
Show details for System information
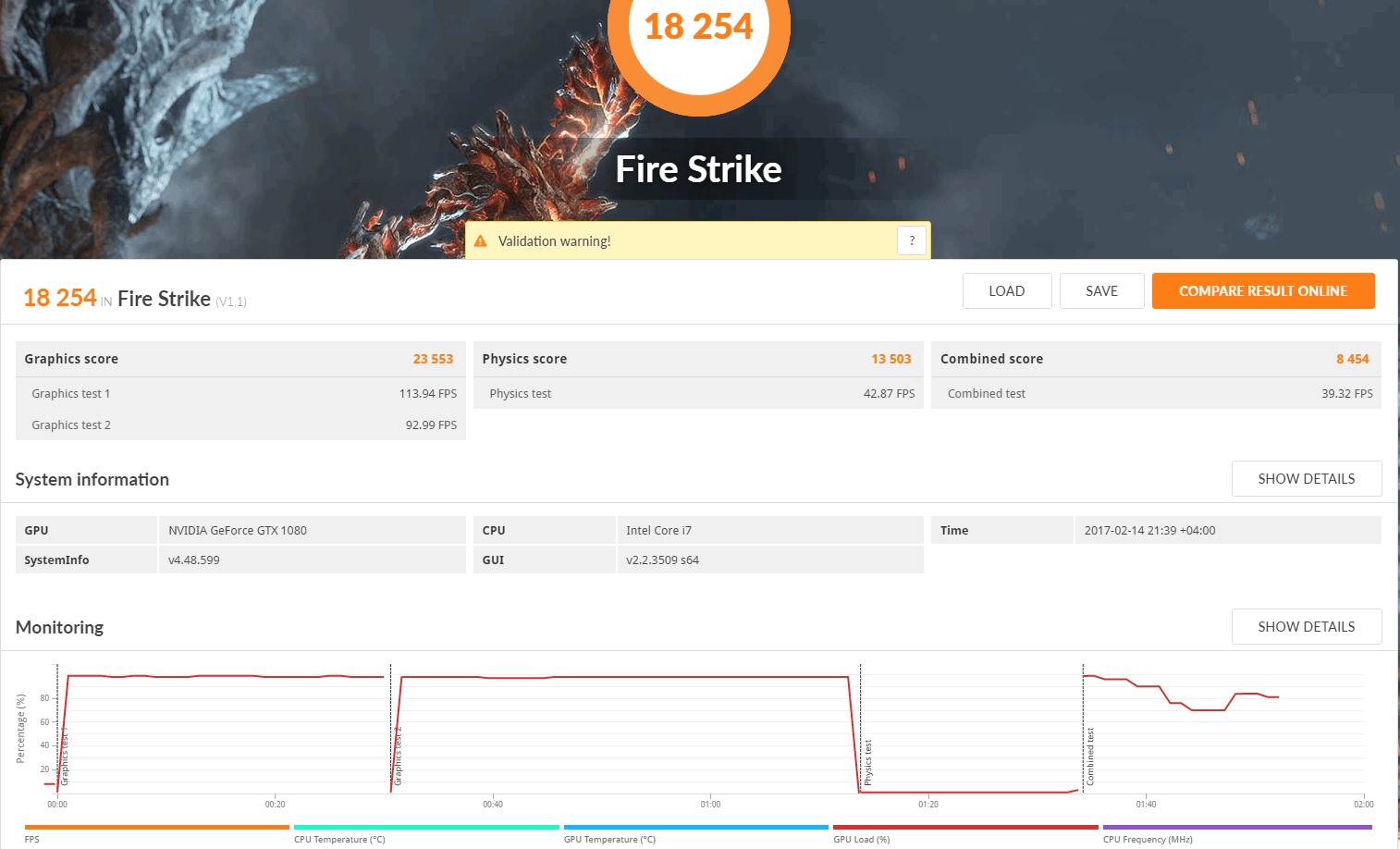(x=1307, y=479)
